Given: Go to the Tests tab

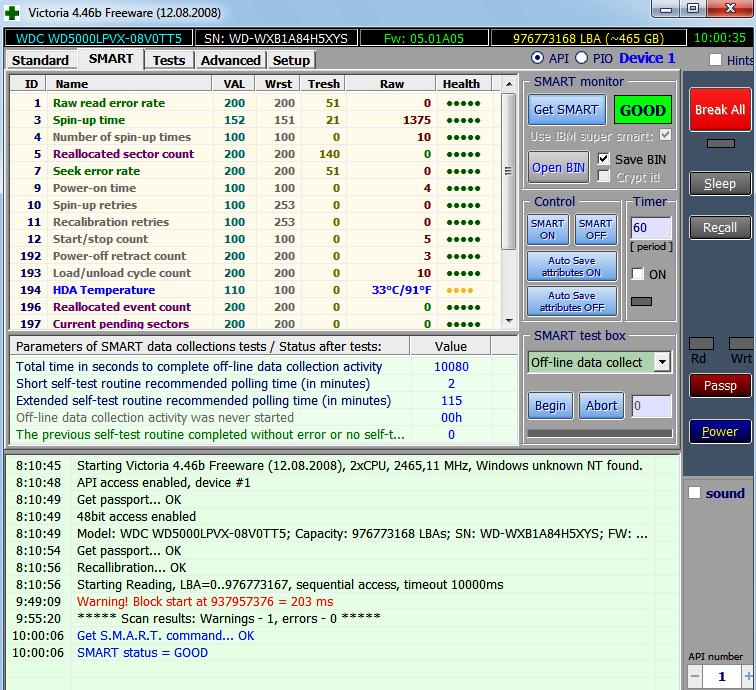Looking at the screenshot, I should tap(169, 60).
